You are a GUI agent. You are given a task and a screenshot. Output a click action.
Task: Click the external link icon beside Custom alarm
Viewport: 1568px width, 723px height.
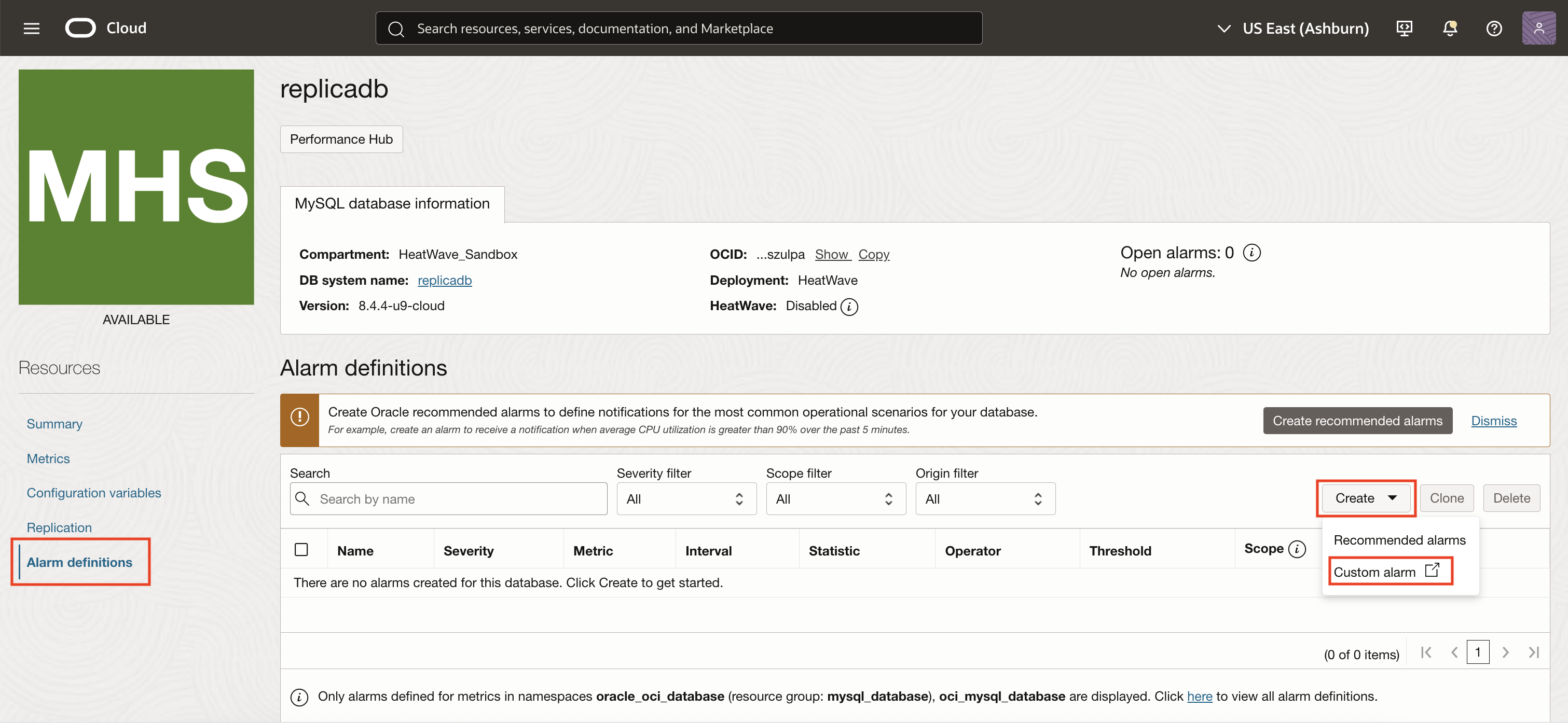tap(1434, 570)
